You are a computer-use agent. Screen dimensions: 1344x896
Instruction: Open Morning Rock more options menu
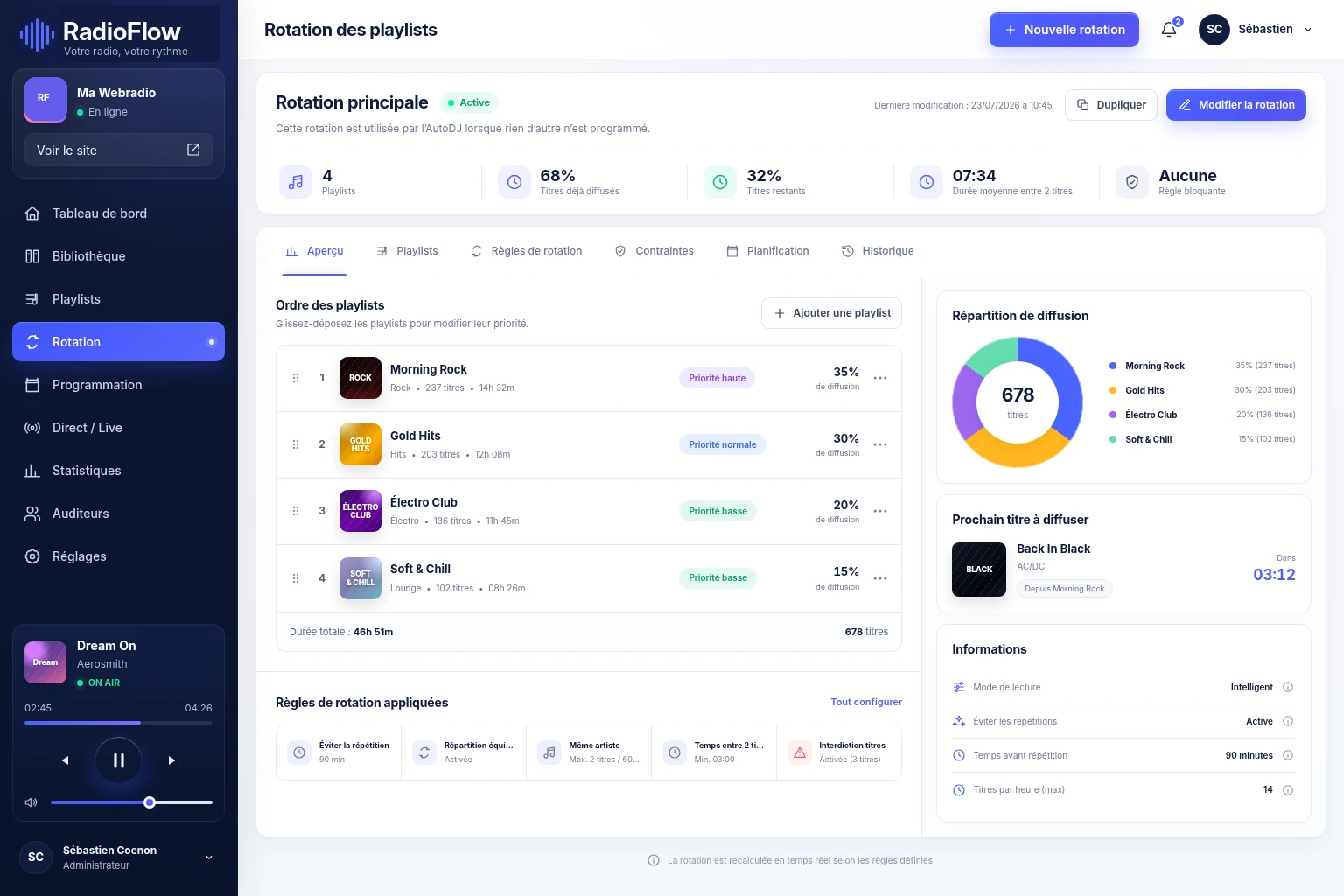tap(880, 378)
